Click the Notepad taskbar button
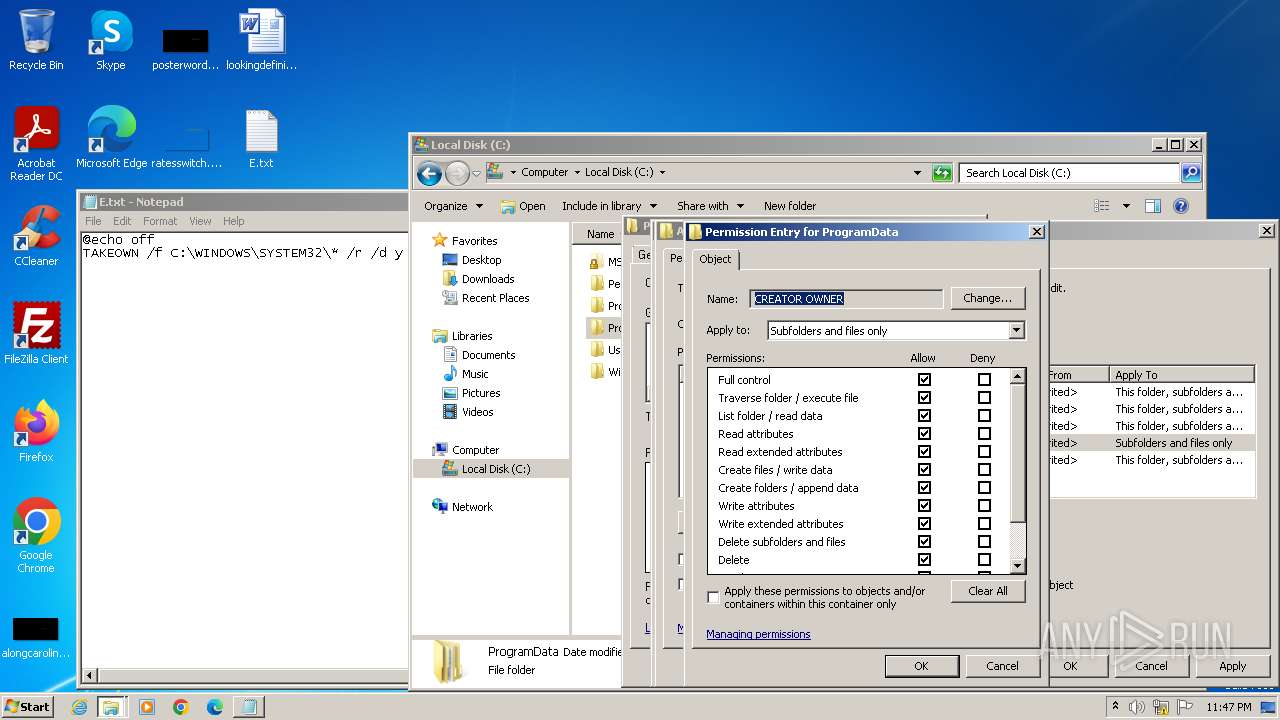Viewport: 1280px width, 720px height. tap(248, 707)
